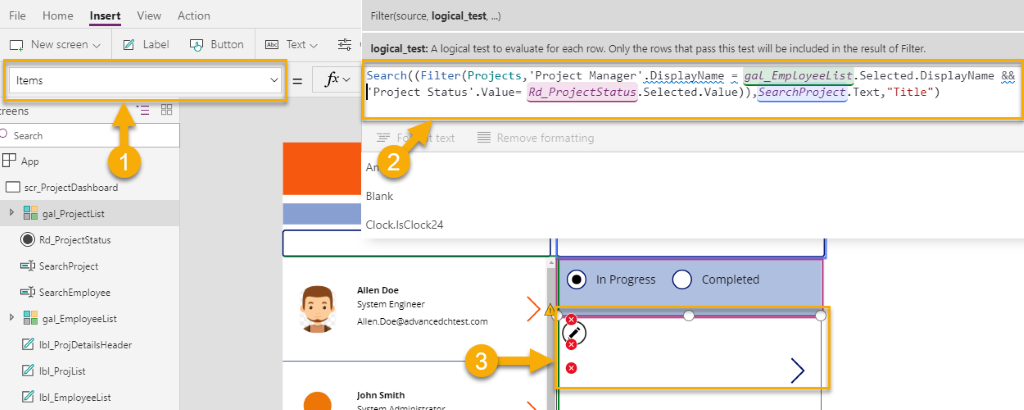Open the Text controls dropdown
This screenshot has width=1024, height=410.
point(291,44)
